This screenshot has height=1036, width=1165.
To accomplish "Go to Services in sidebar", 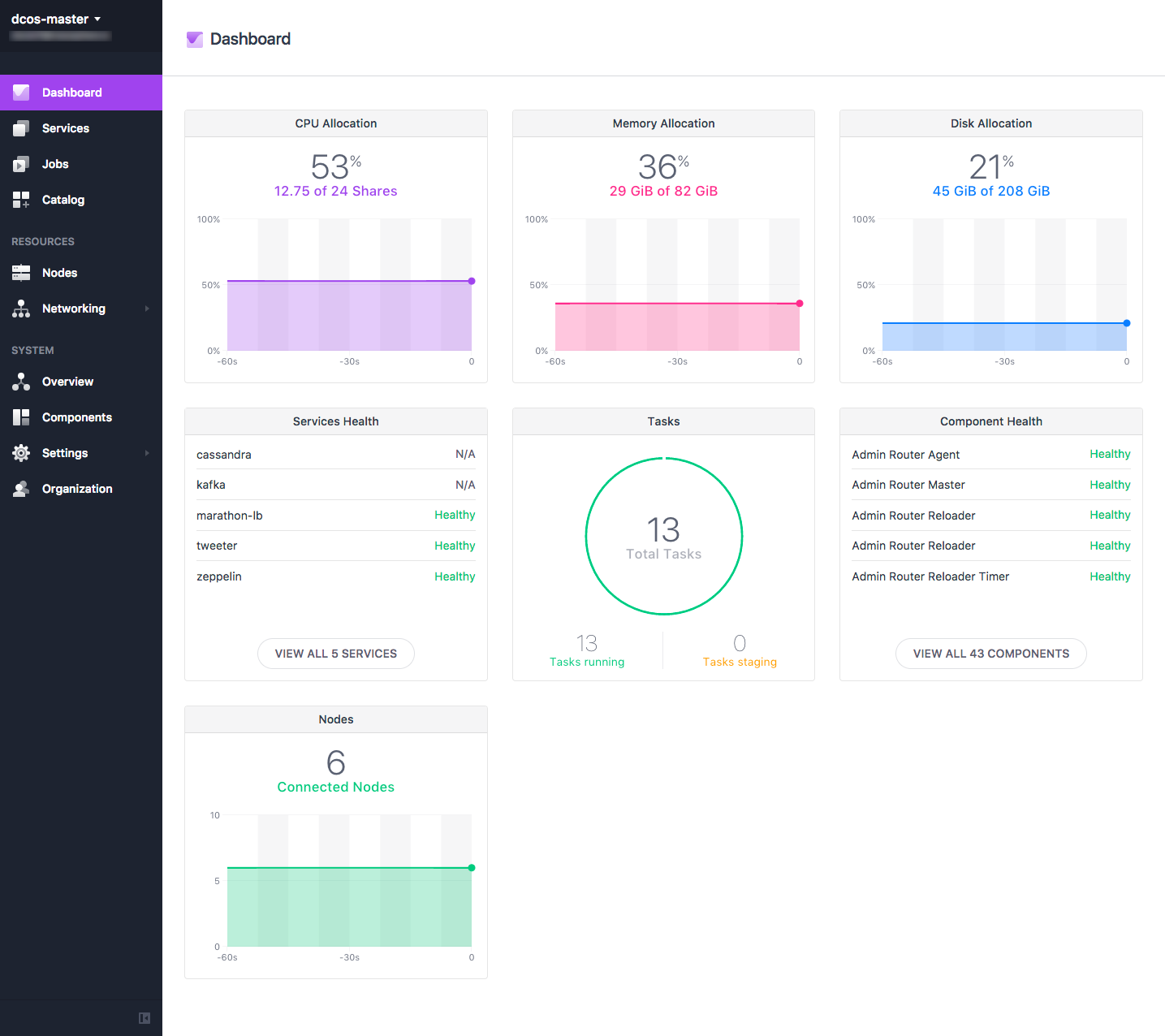I will point(81,128).
